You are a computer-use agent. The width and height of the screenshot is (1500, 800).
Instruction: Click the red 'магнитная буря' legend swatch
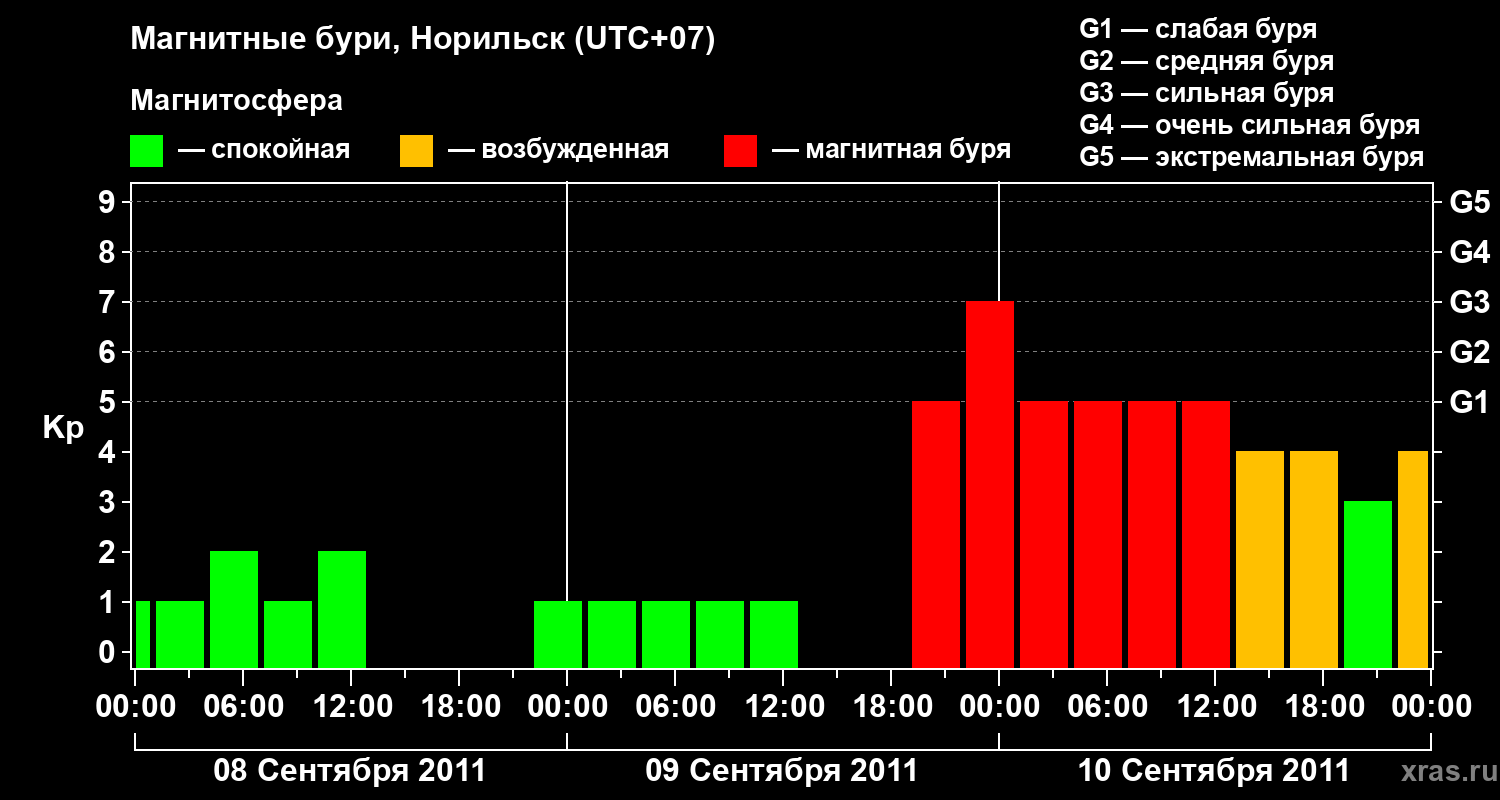741,151
